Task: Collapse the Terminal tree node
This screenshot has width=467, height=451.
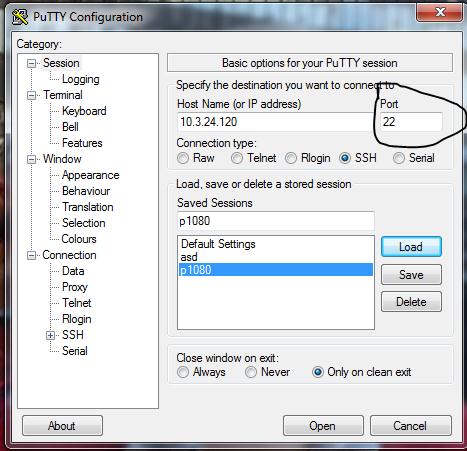Action: click(31, 95)
